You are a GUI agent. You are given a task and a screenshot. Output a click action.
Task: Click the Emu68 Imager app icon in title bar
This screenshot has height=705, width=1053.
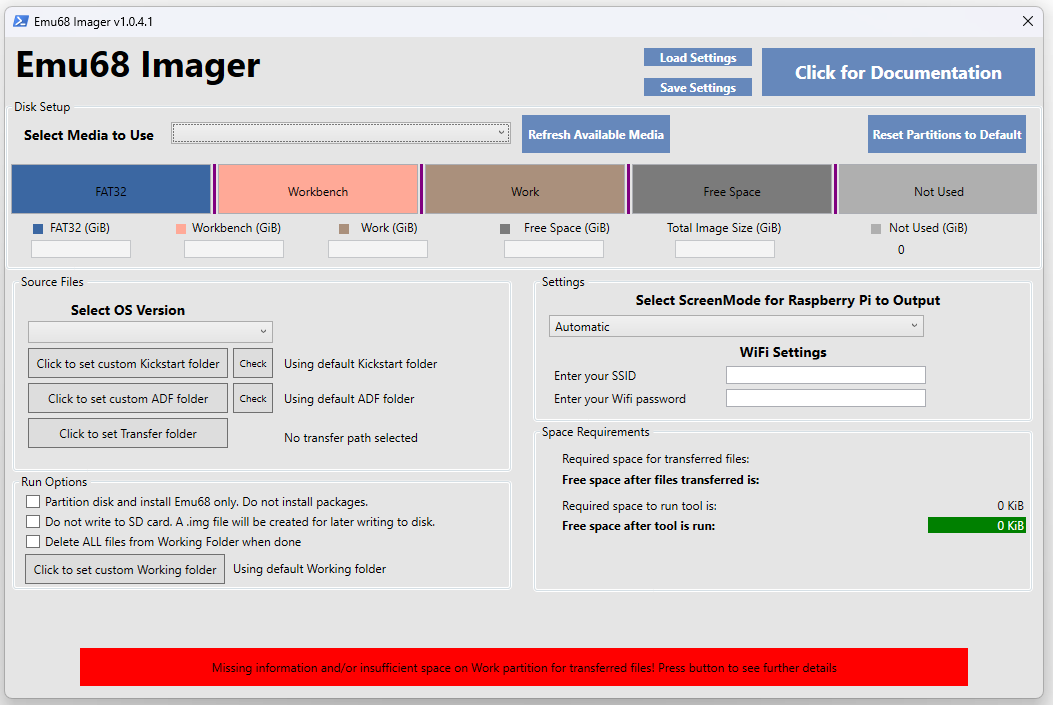tap(20, 21)
